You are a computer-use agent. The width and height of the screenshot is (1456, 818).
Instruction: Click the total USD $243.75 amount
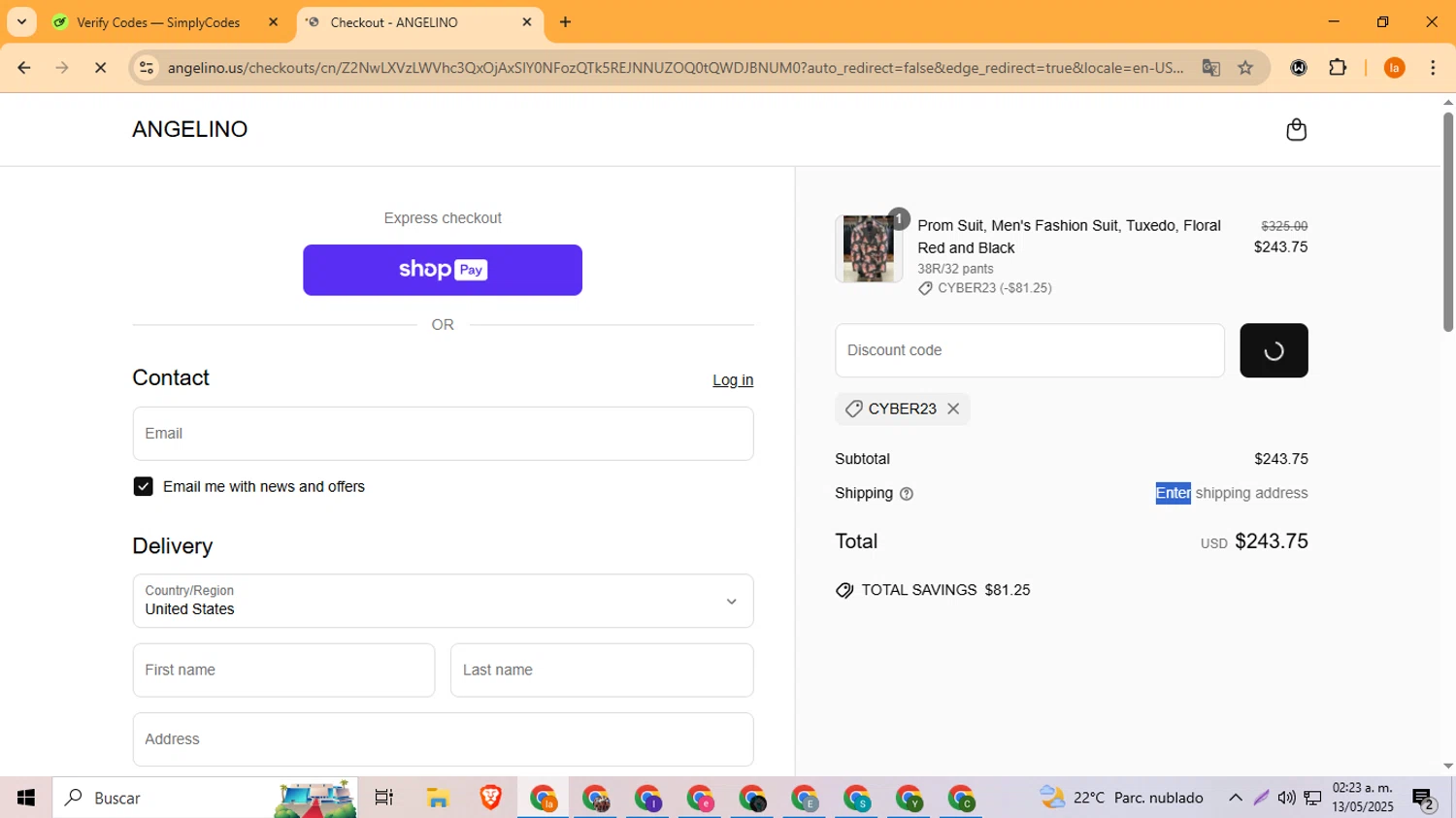tap(1254, 541)
